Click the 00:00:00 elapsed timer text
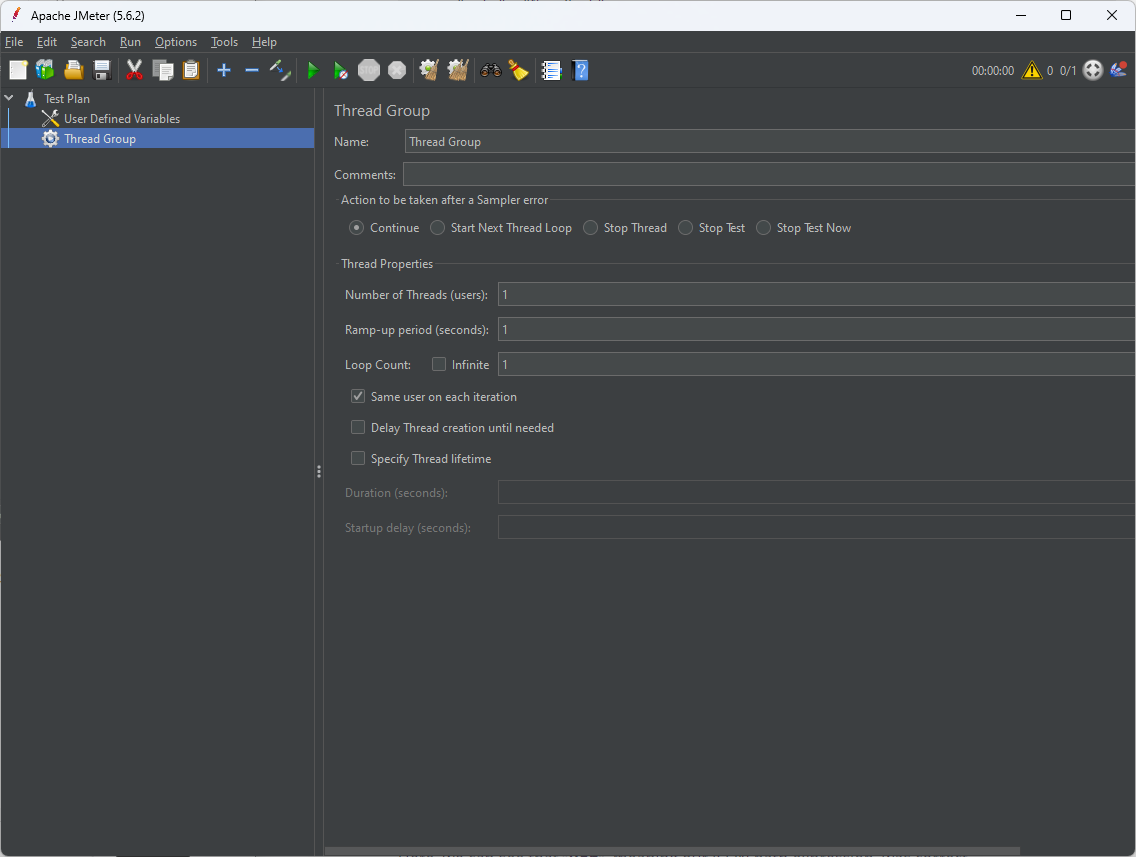Image resolution: width=1136 pixels, height=857 pixels. (993, 71)
